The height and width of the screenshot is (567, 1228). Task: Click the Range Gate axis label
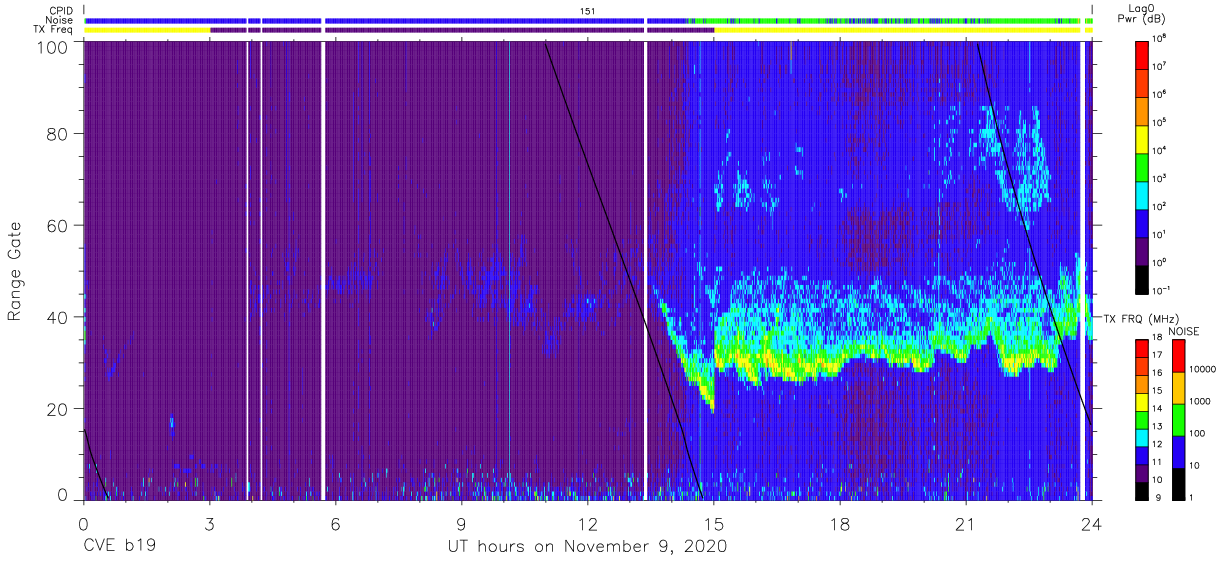point(15,271)
